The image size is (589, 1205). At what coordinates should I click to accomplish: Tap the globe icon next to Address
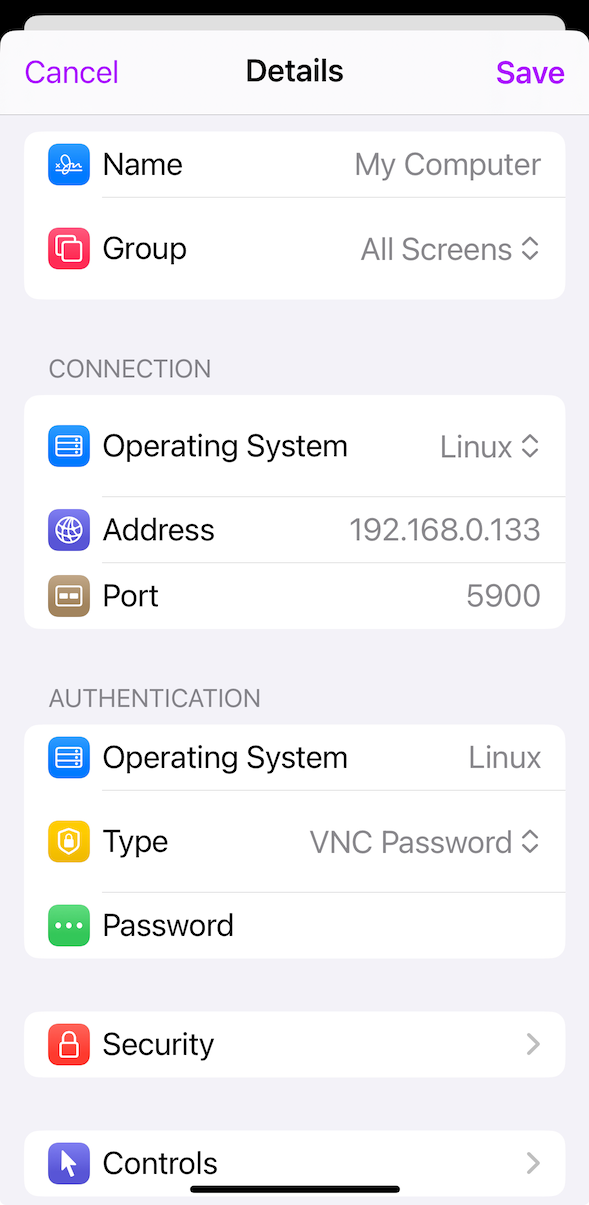coord(69,530)
